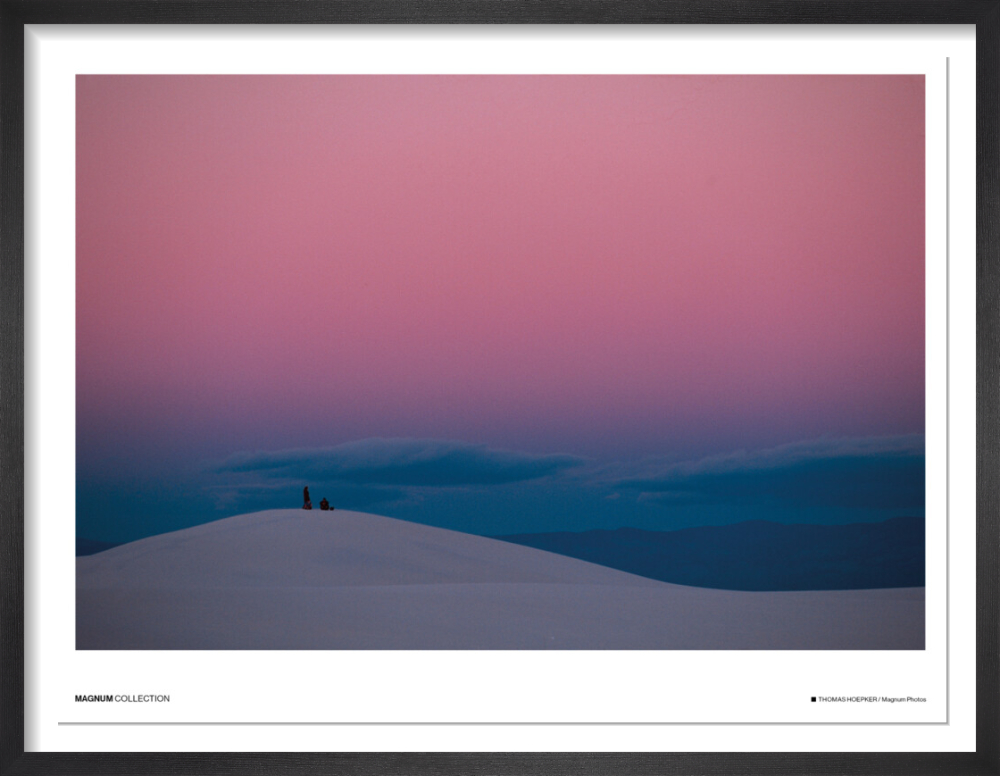
Task: Click the standing figure on the dune
Action: 307,498
